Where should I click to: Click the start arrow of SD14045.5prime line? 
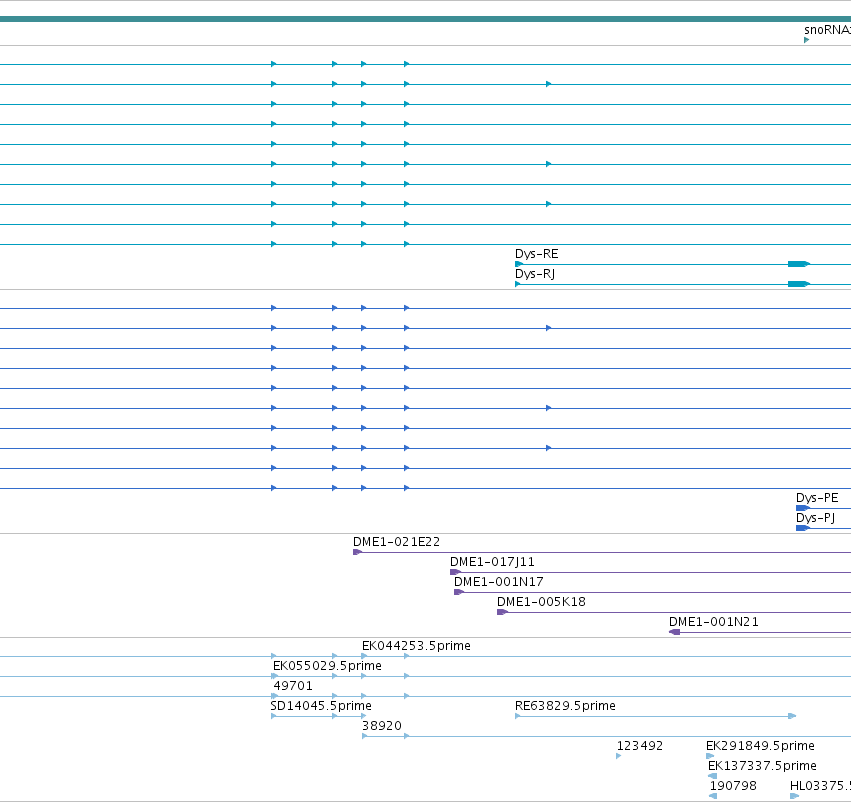(274, 716)
